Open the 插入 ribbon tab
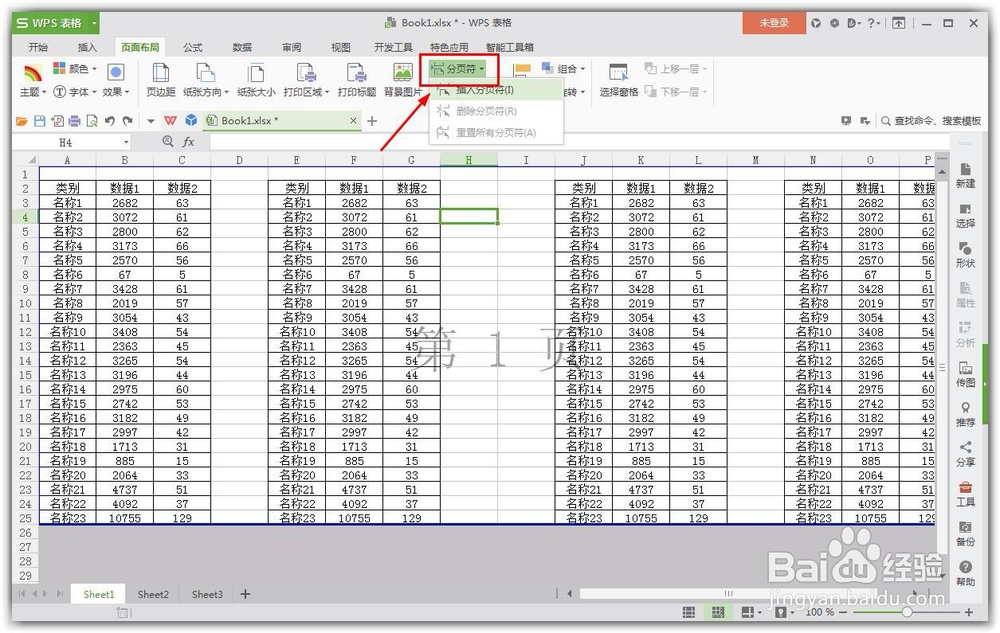This screenshot has width=1000, height=633. coord(87,47)
